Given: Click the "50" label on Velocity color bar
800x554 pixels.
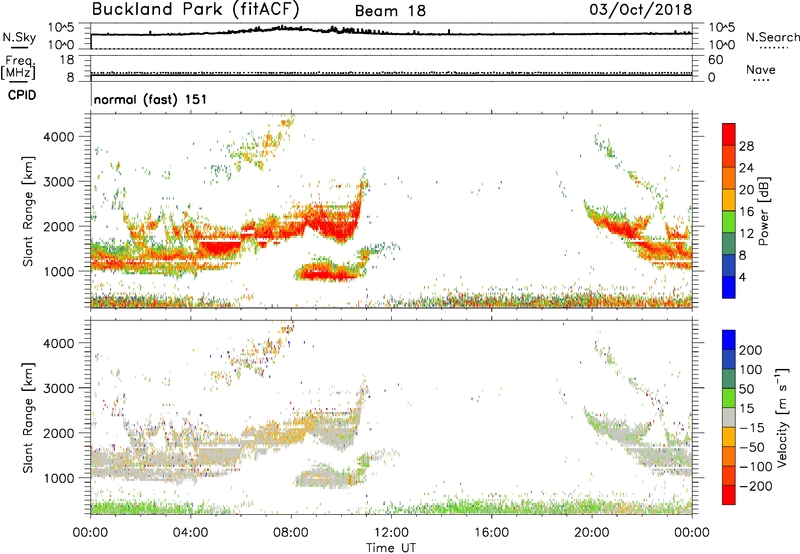Looking at the screenshot, I should (747, 389).
